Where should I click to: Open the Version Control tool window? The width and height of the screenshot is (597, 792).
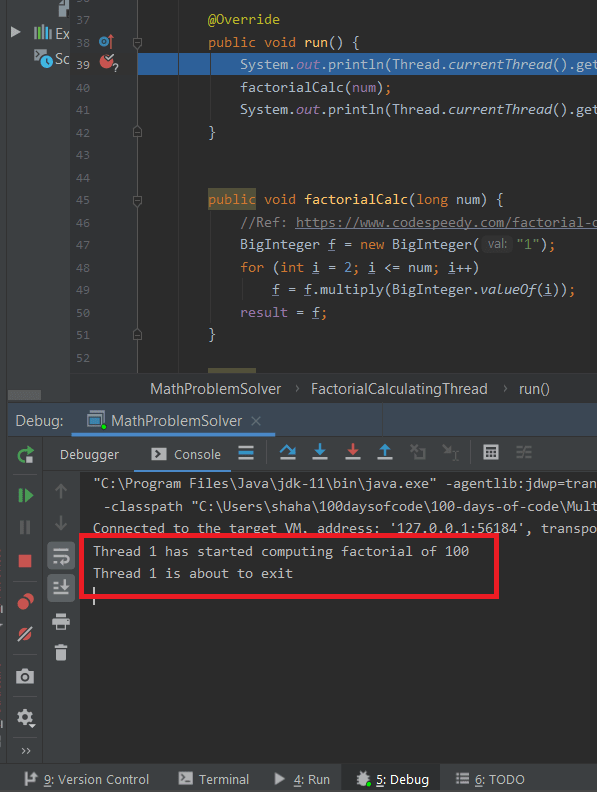(x=86, y=779)
